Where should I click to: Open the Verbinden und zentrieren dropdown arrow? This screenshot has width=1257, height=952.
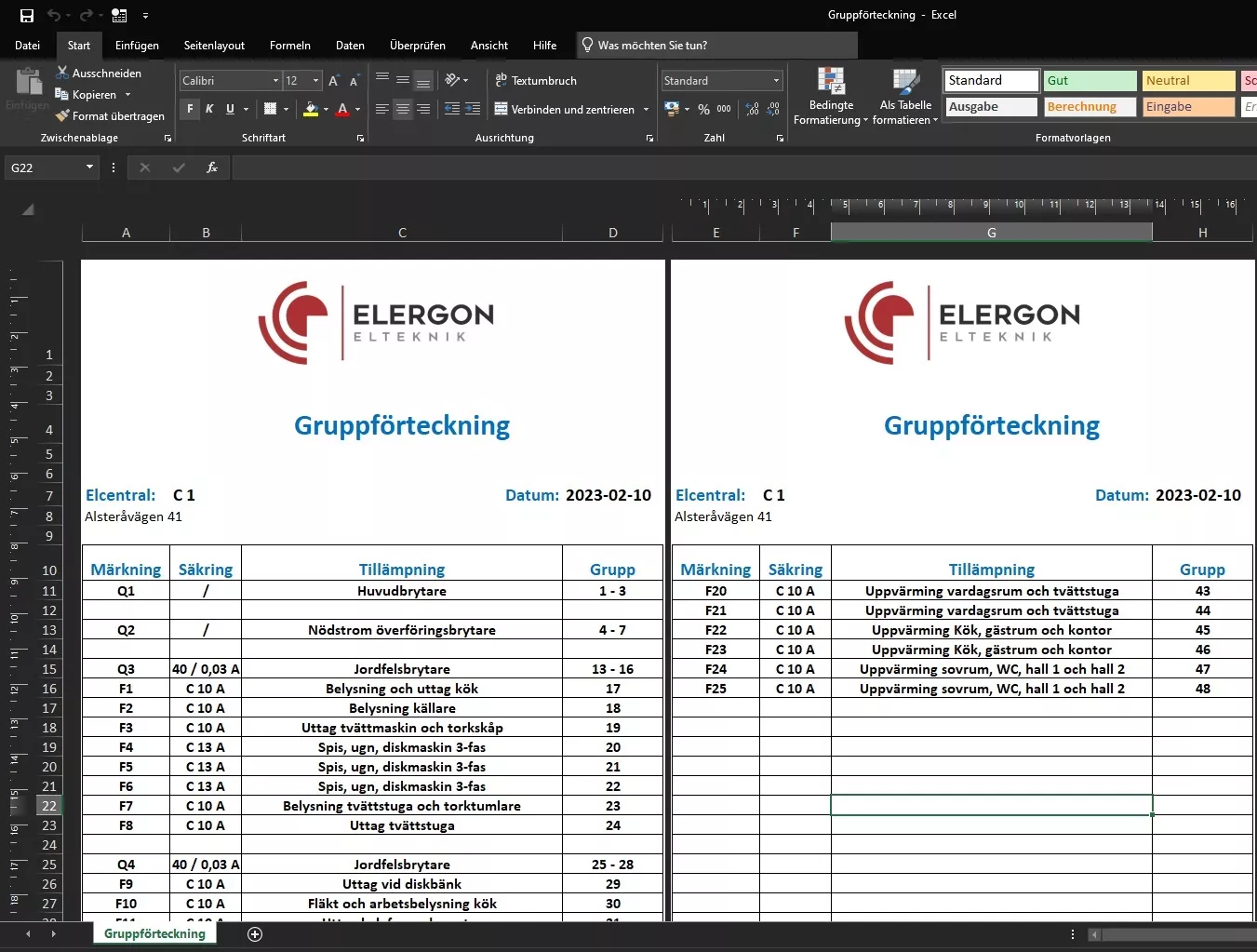point(646,110)
